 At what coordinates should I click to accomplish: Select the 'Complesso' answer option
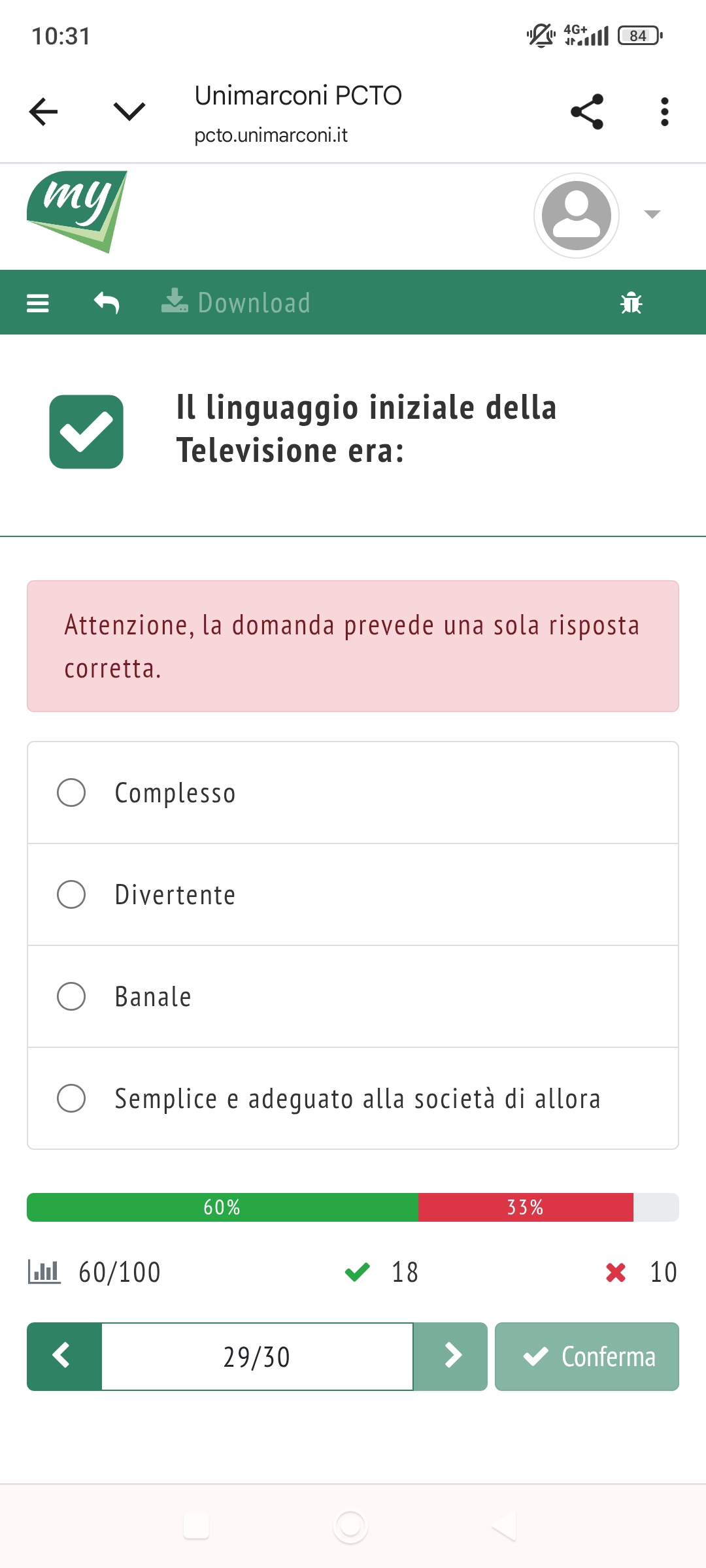tap(71, 792)
